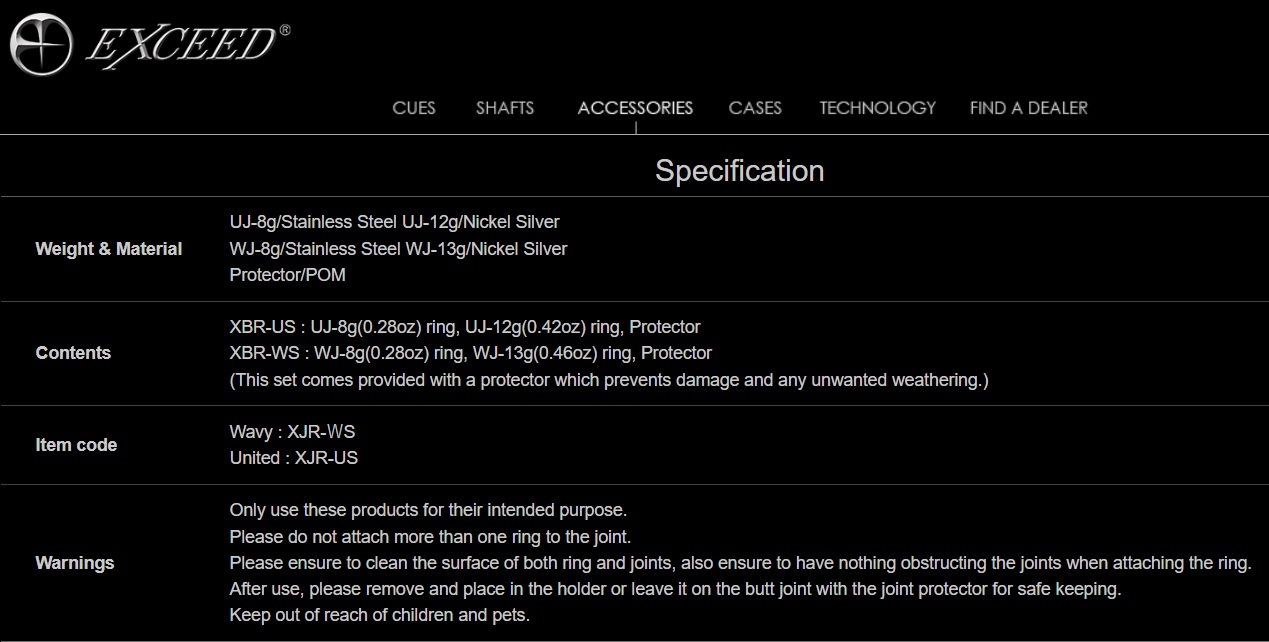Click the United : XJR-US item code

pyautogui.click(x=294, y=458)
